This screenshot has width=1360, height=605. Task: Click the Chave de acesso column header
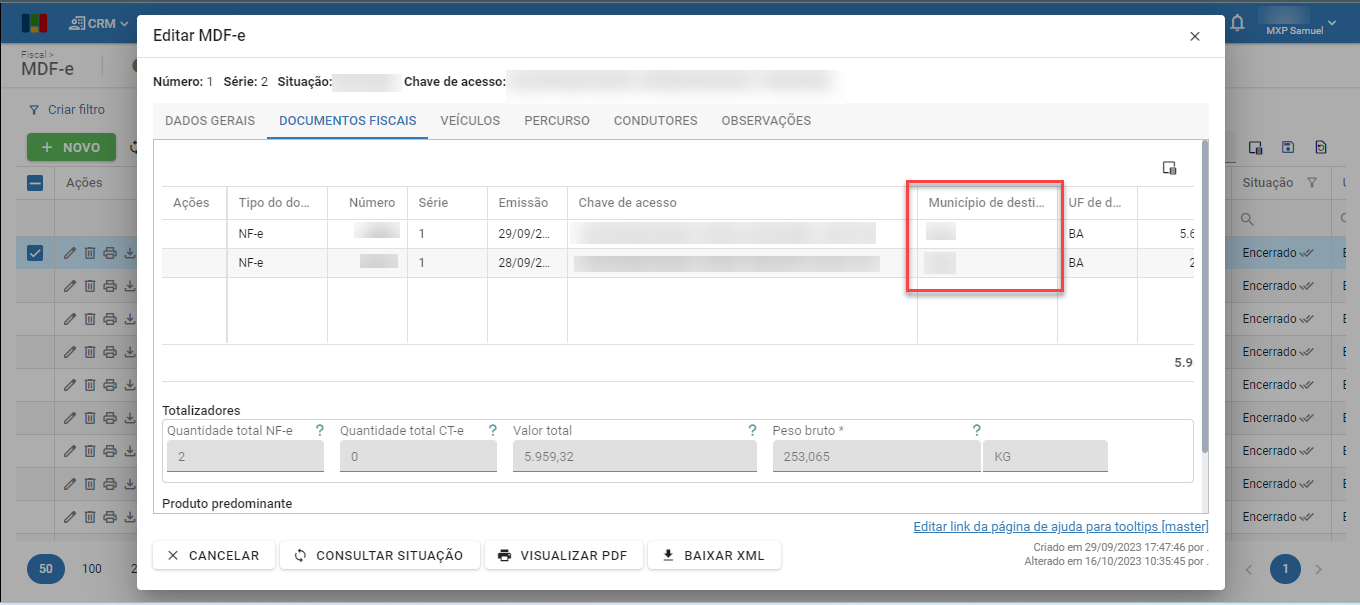[742, 203]
